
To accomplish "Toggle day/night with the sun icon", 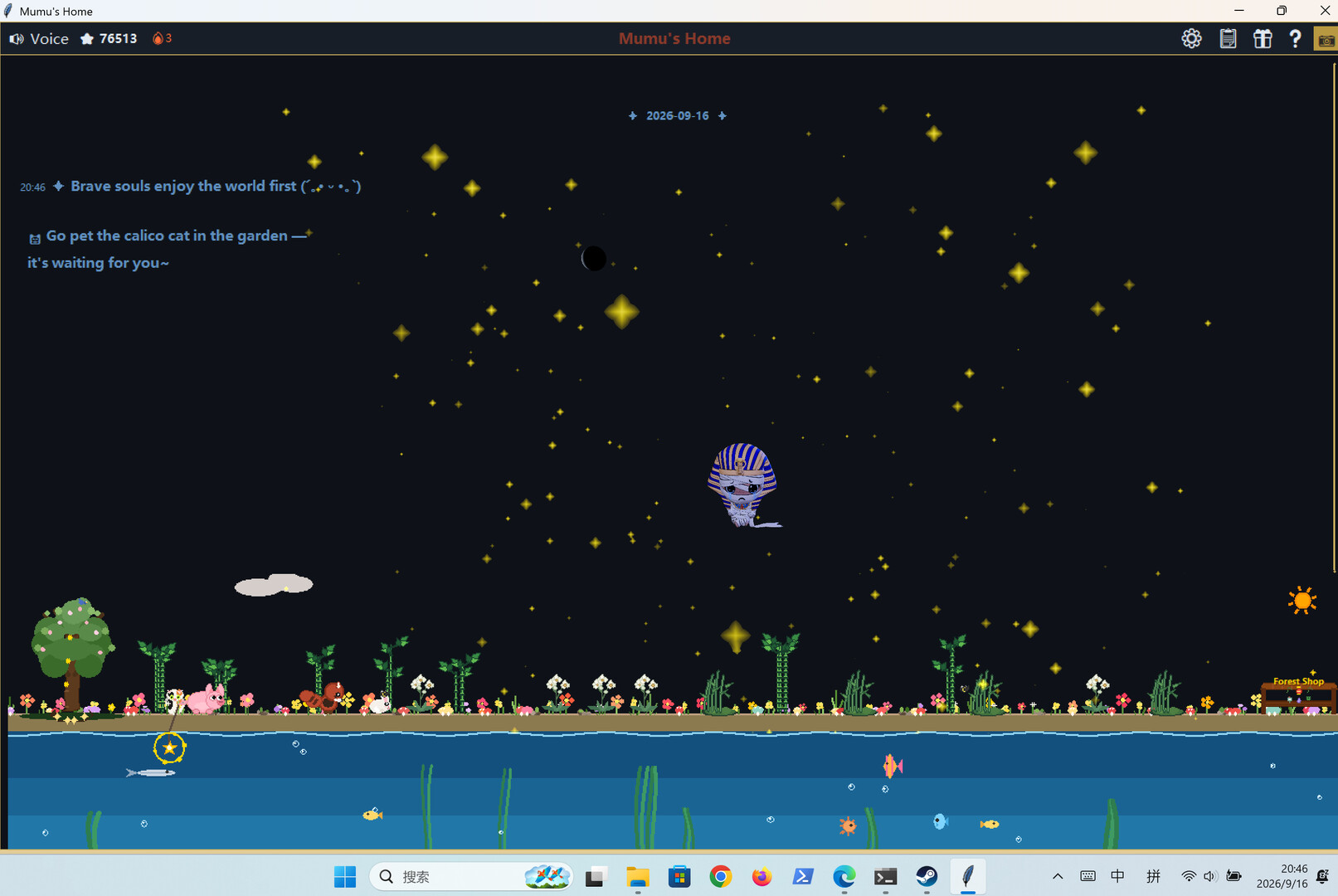I will pyautogui.click(x=1302, y=600).
